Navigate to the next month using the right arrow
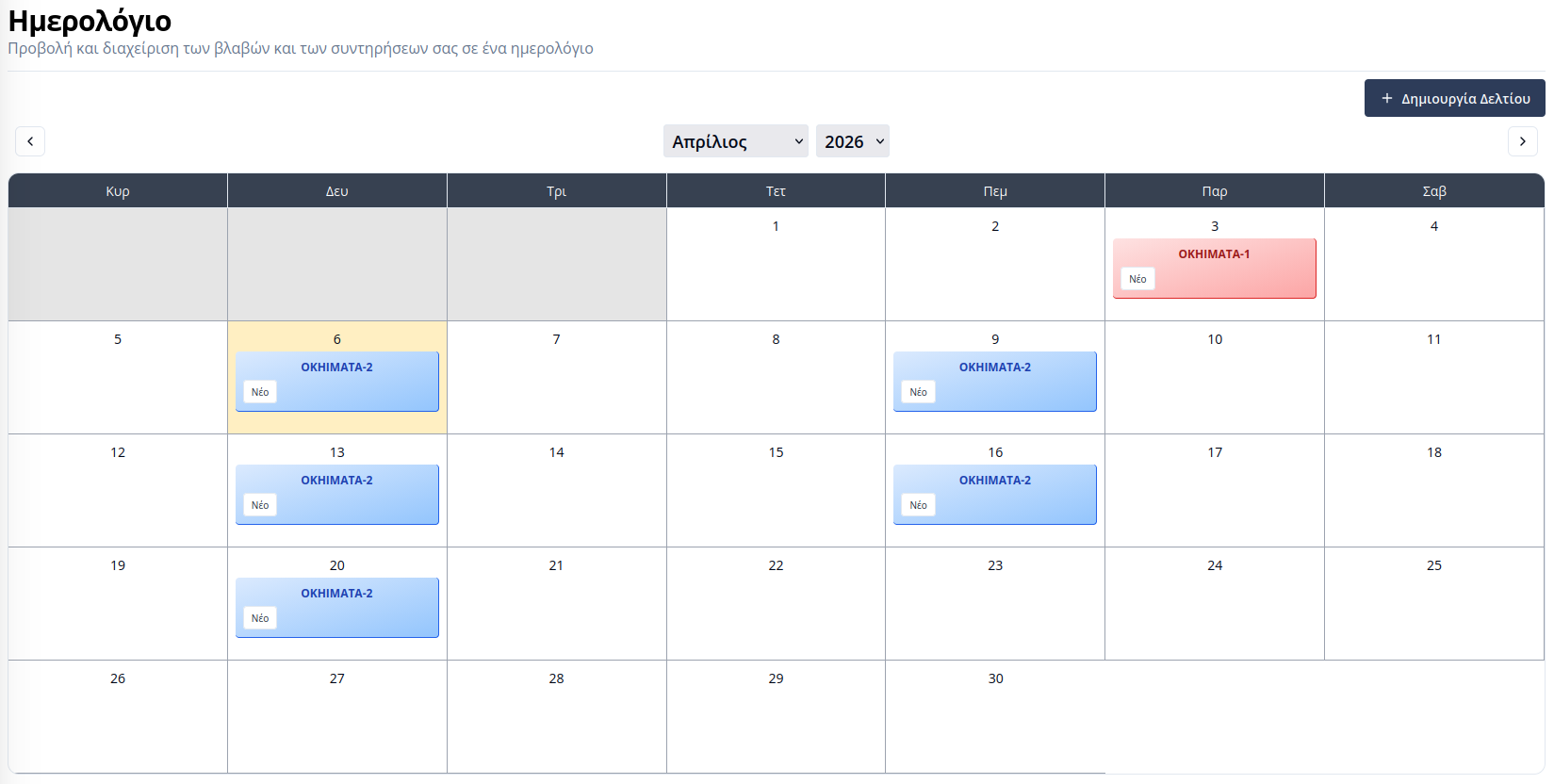Image resolution: width=1554 pixels, height=784 pixels. tap(1522, 140)
